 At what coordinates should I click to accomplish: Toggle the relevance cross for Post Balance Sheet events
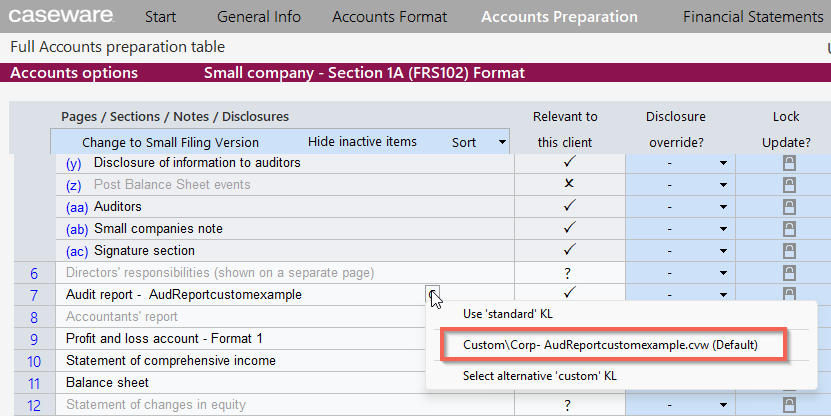pos(569,183)
